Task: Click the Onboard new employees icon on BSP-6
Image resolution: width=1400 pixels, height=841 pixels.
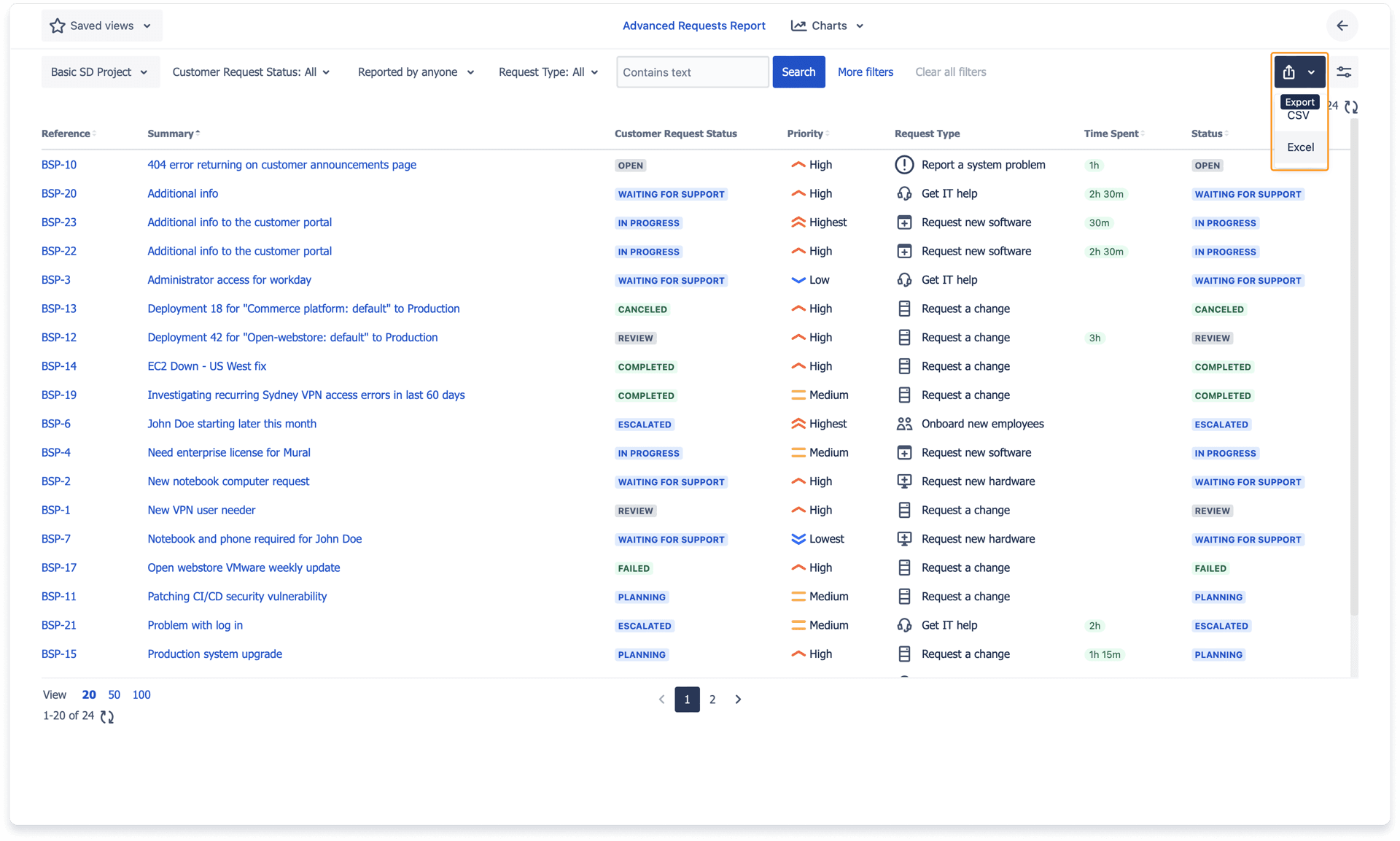Action: 904,423
